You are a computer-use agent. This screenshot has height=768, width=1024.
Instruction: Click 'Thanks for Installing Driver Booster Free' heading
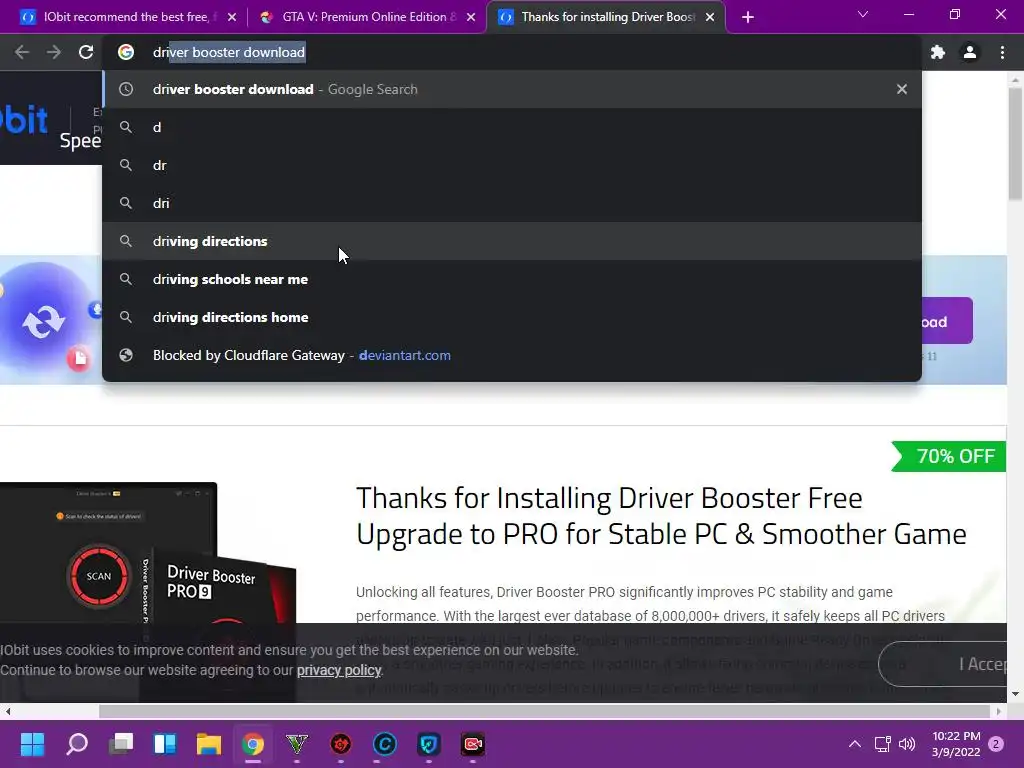coord(609,498)
